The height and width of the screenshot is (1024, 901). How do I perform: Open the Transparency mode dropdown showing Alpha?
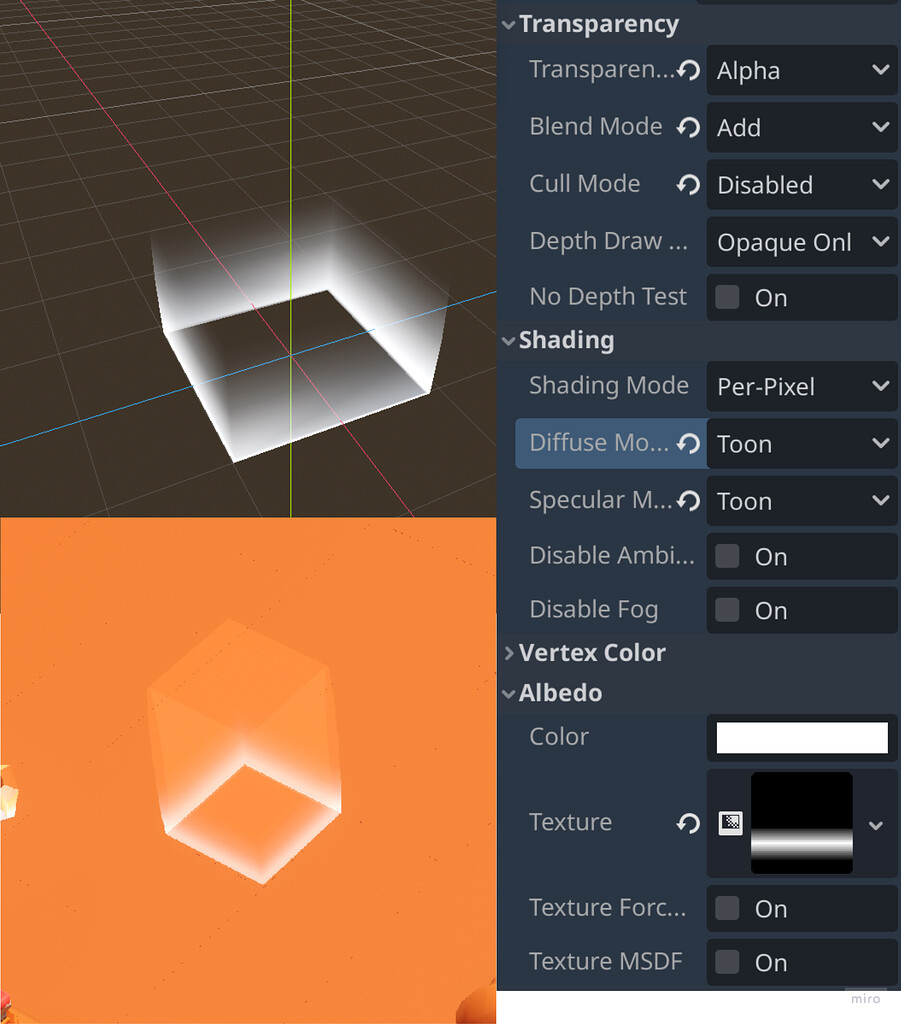801,70
